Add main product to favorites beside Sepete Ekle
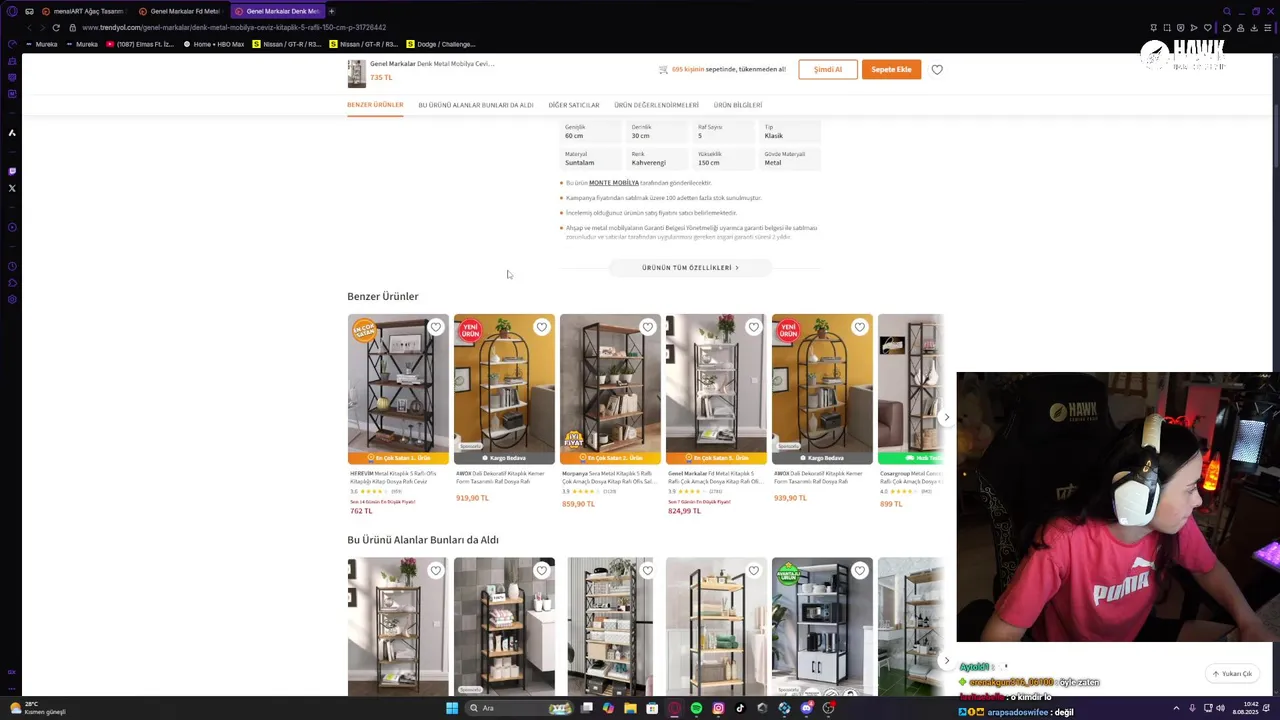The width and height of the screenshot is (1280, 720). 937,70
